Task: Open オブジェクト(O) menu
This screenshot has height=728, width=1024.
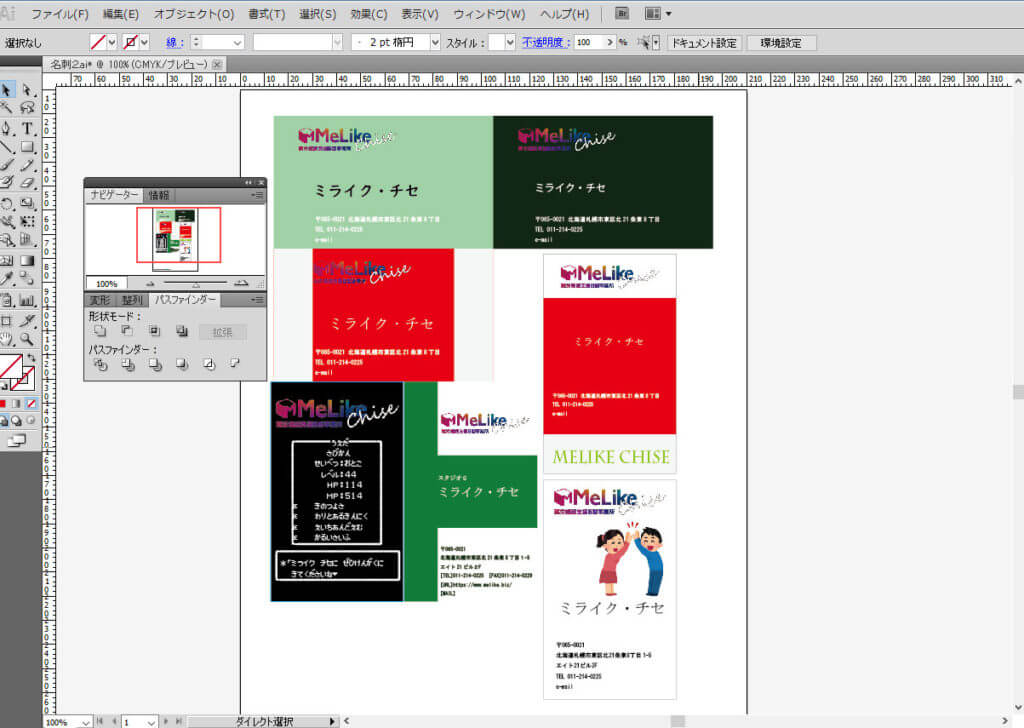Action: (x=194, y=14)
